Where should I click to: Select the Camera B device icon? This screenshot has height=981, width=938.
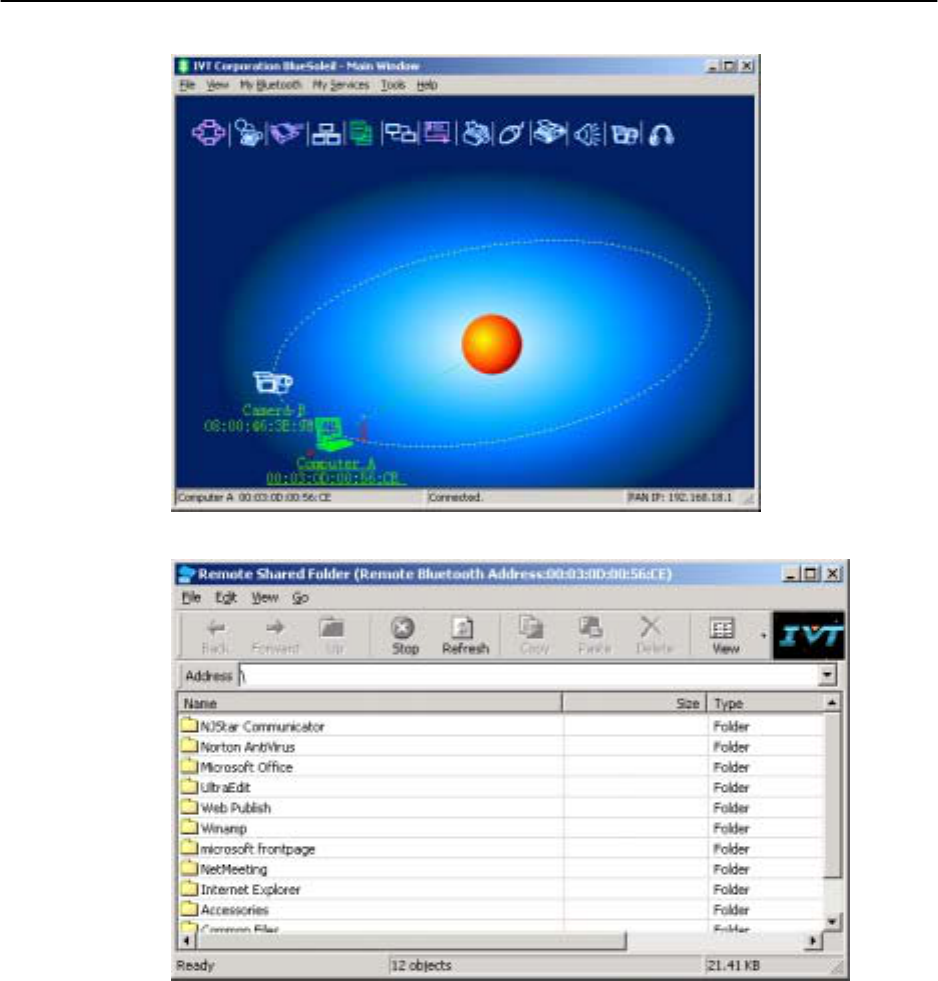click(272, 382)
